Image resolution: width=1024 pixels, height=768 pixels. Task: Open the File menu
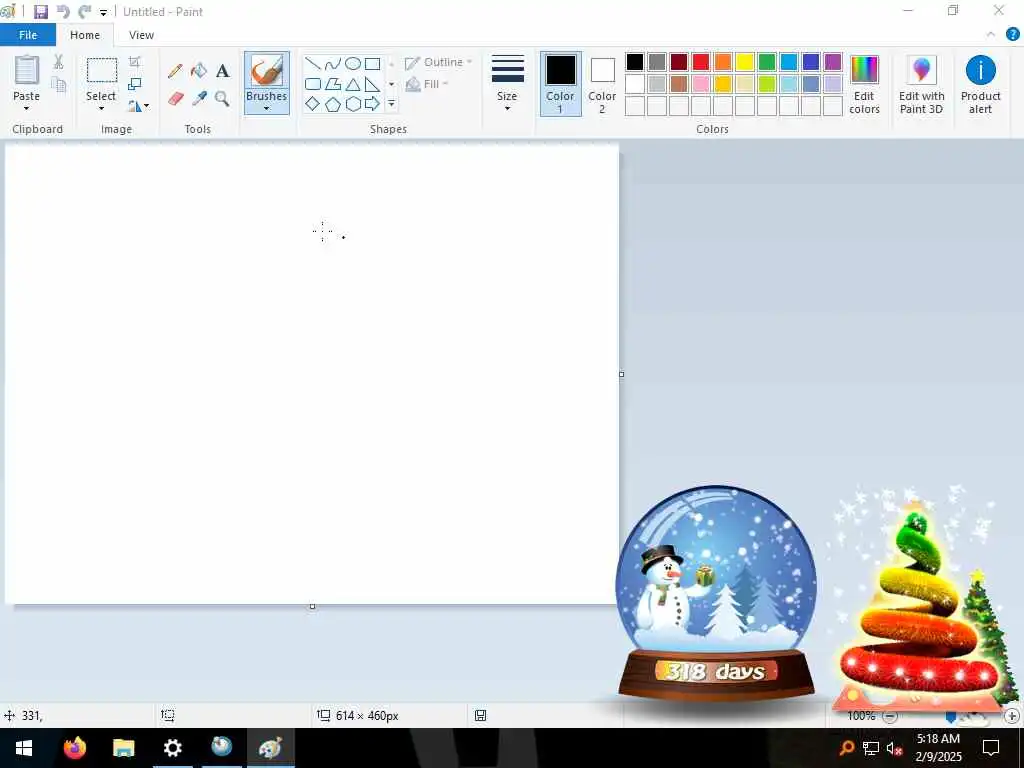point(28,35)
